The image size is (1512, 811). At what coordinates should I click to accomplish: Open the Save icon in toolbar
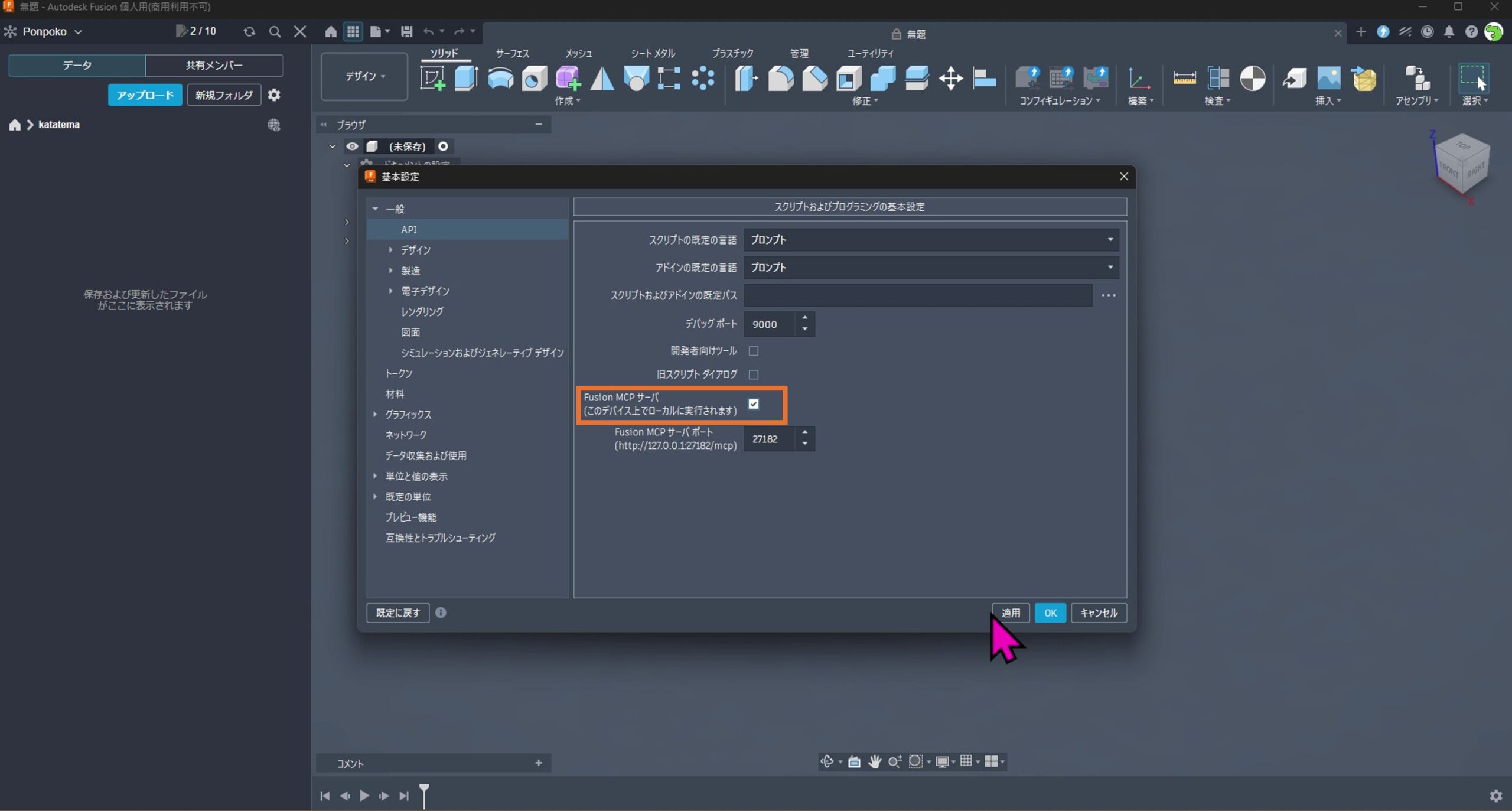406,32
